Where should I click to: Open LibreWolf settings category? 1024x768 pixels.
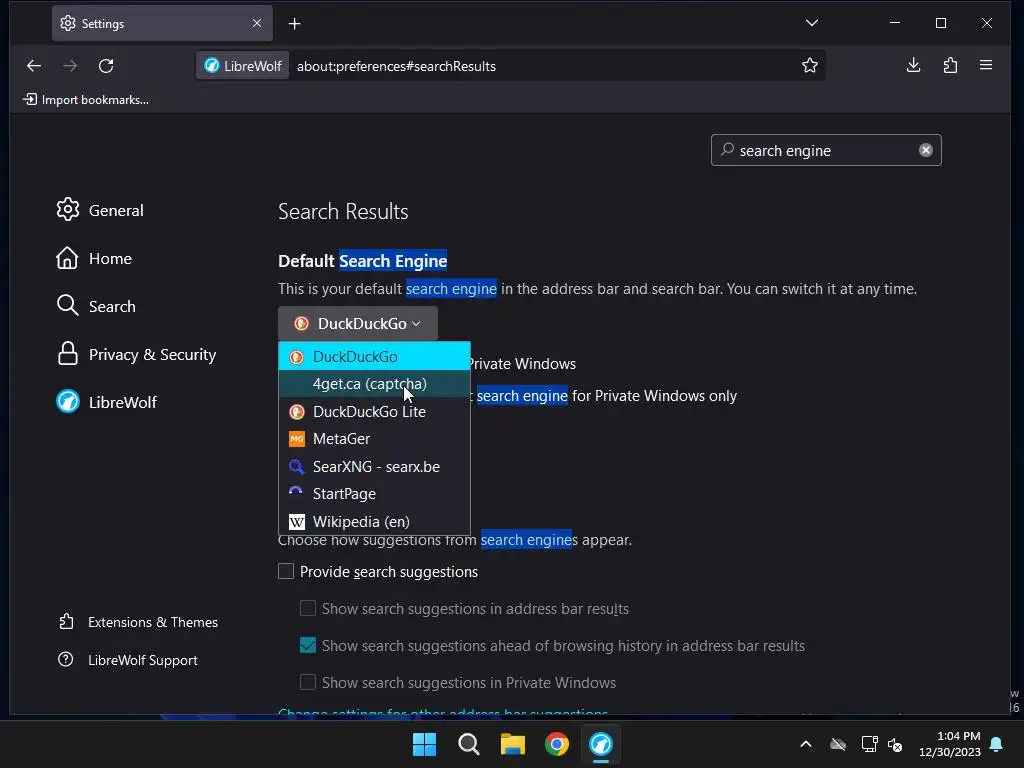pos(106,402)
